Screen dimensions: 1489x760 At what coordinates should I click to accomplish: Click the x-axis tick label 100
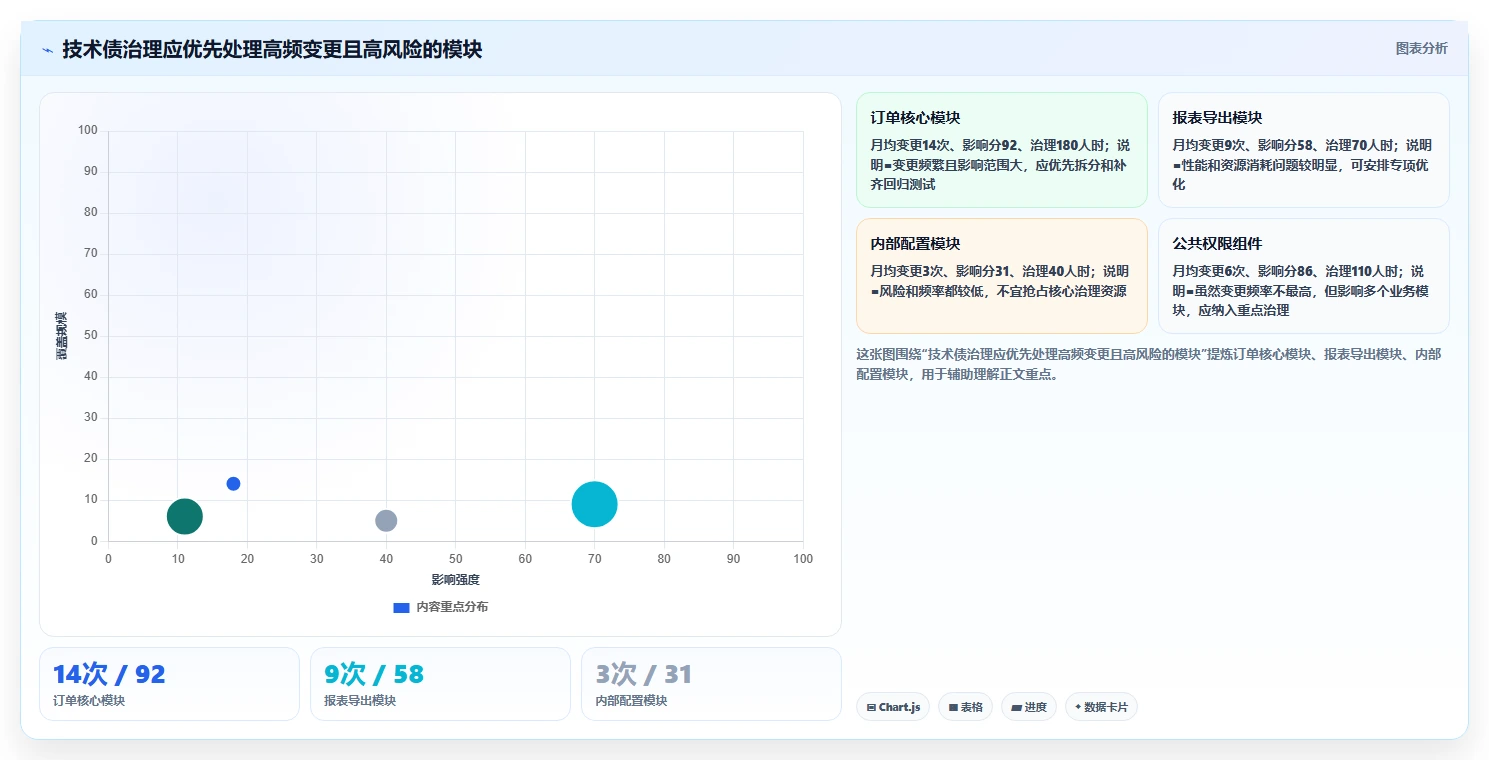803,559
